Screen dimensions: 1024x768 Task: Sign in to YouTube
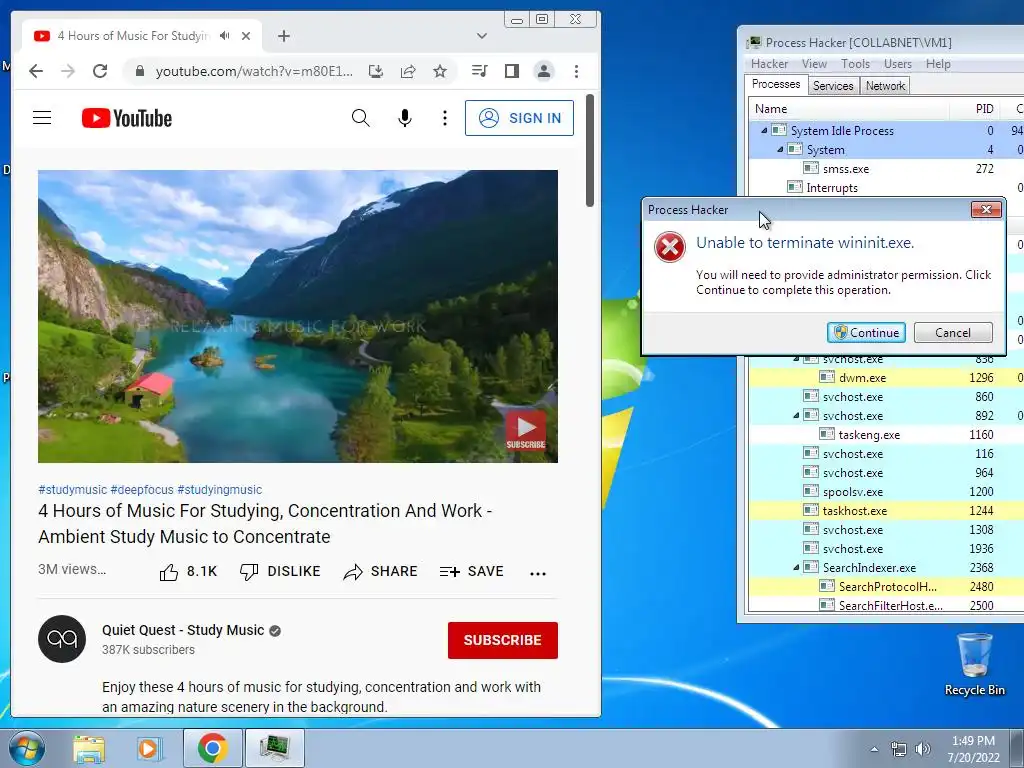coord(519,118)
